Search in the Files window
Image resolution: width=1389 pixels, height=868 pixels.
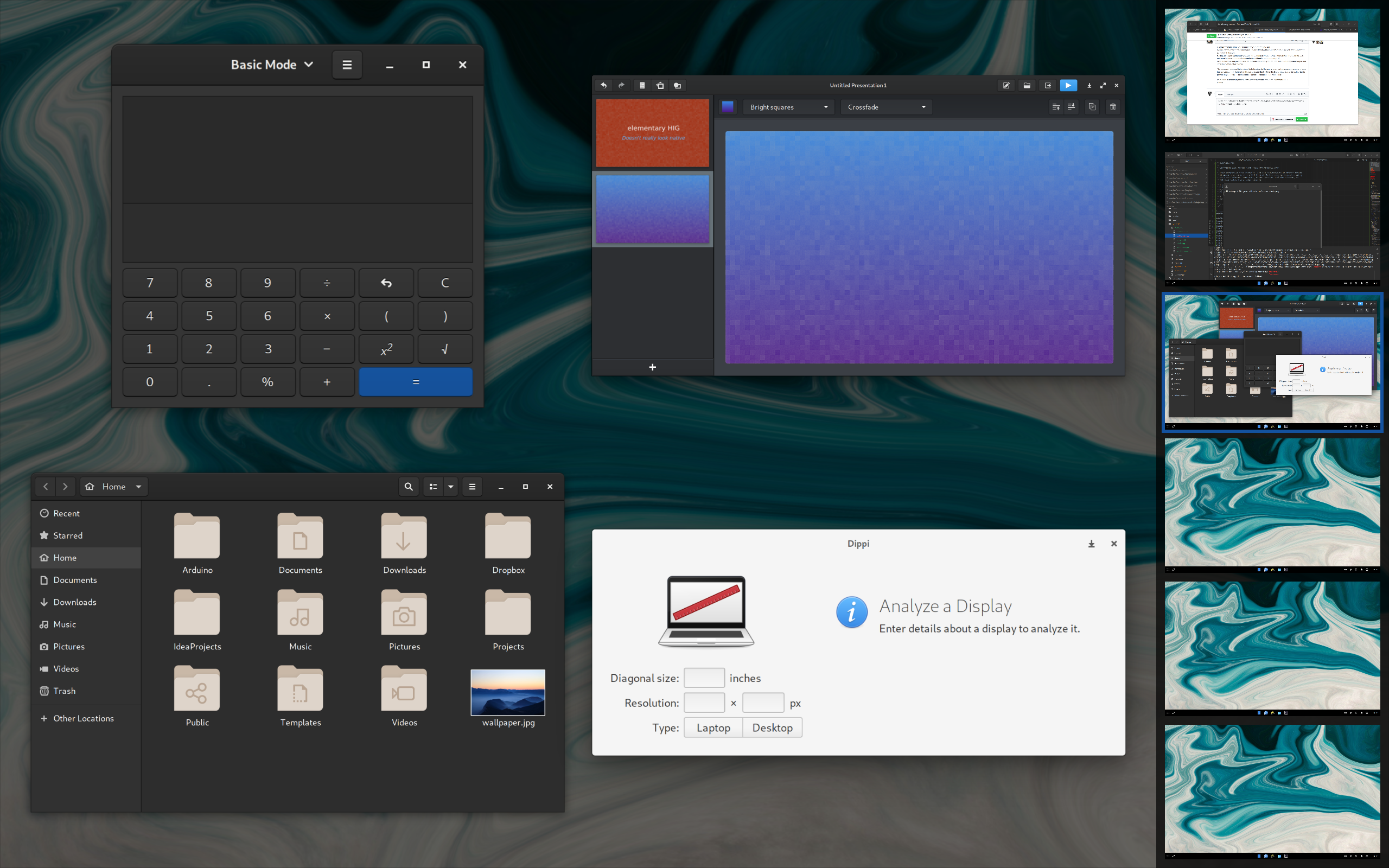point(409,487)
